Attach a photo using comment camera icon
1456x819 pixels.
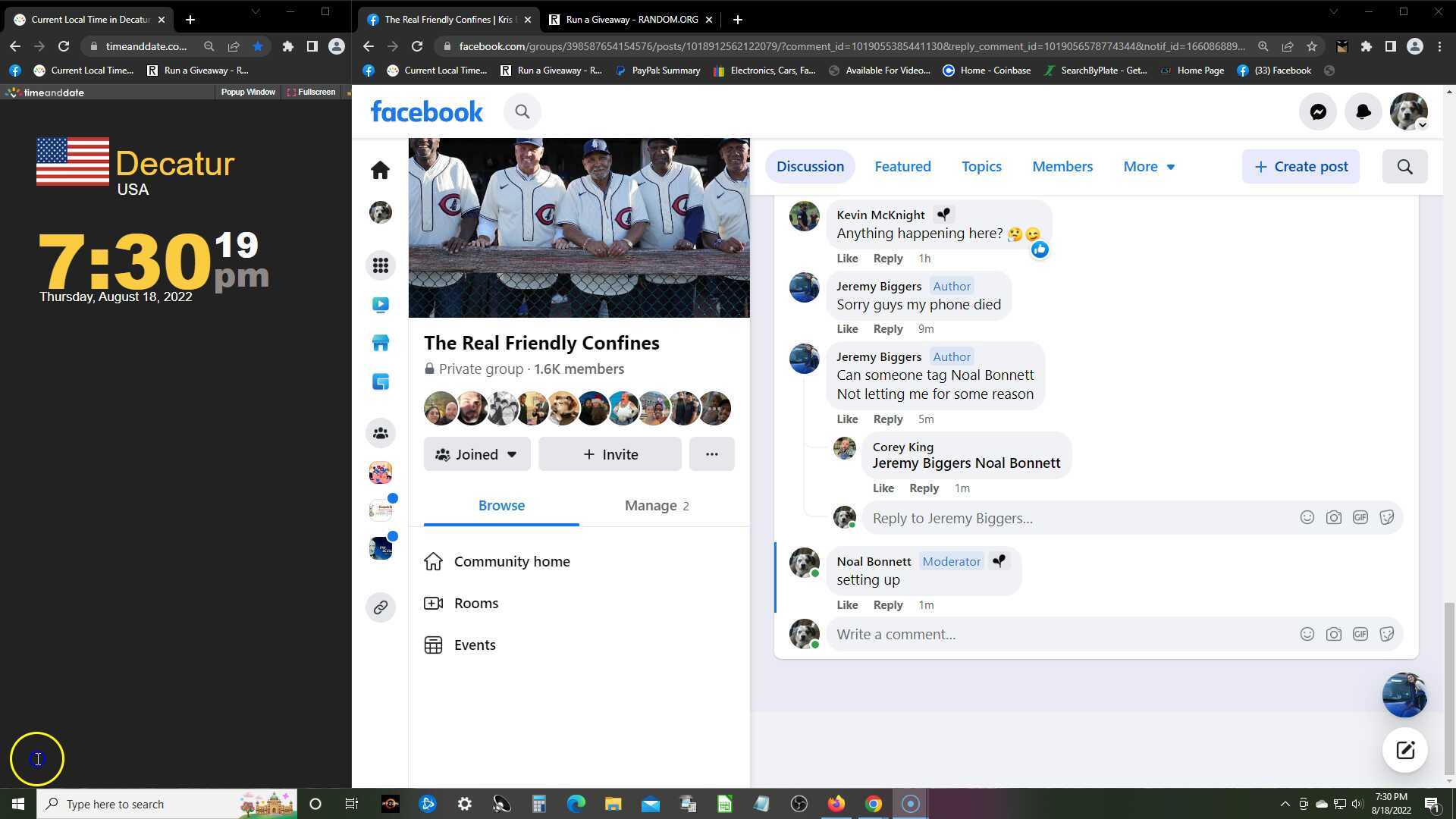pyautogui.click(x=1333, y=634)
